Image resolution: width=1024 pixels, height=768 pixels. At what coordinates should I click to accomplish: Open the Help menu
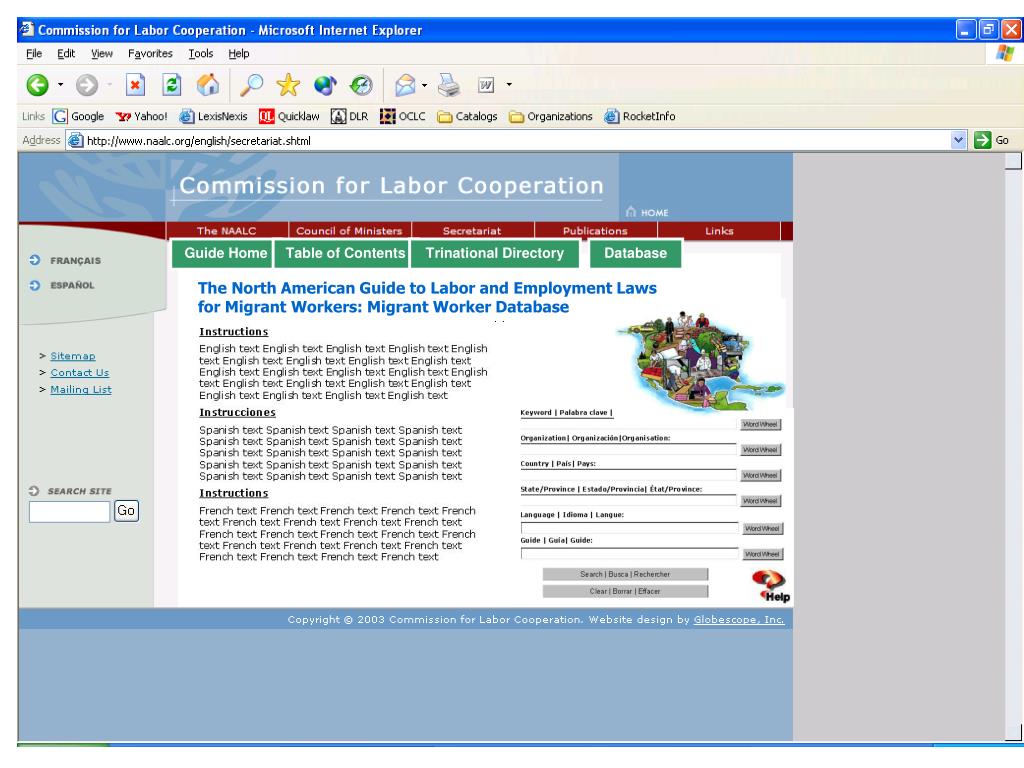(239, 54)
